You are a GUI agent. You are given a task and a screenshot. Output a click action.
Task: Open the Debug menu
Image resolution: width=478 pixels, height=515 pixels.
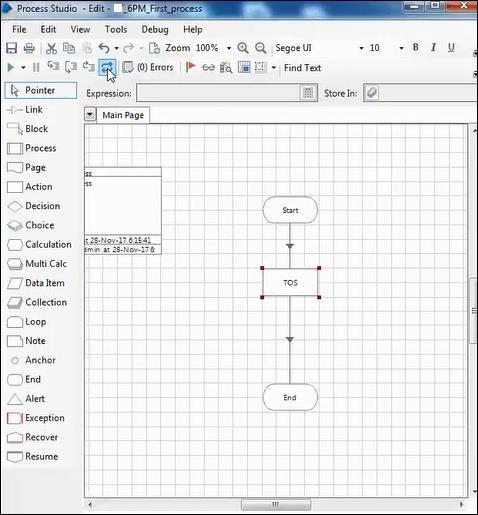pos(155,30)
